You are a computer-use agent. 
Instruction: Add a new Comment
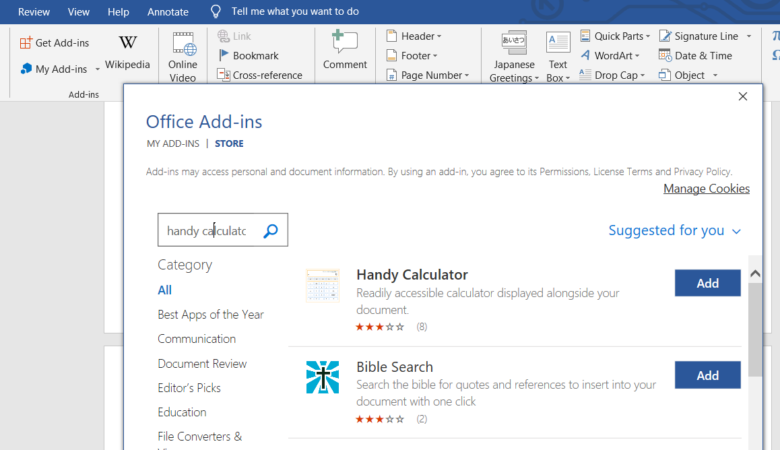(x=345, y=50)
